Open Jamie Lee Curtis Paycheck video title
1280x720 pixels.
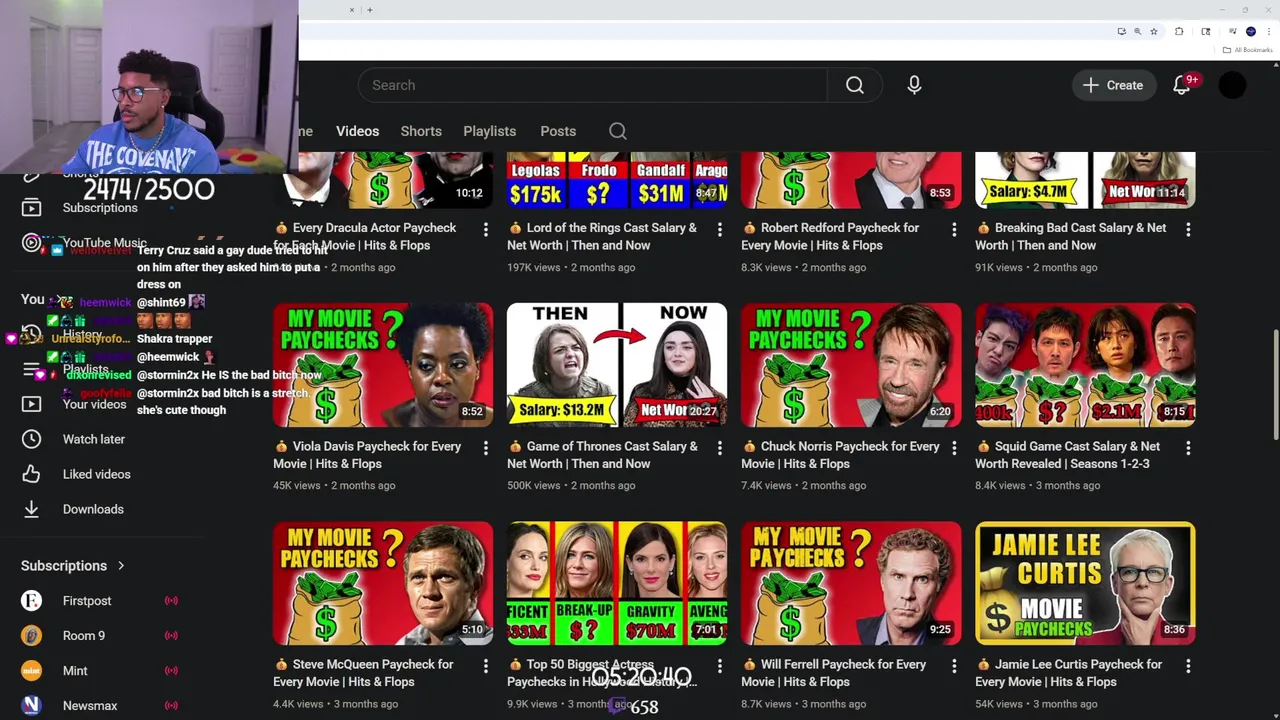pyautogui.click(x=1068, y=673)
